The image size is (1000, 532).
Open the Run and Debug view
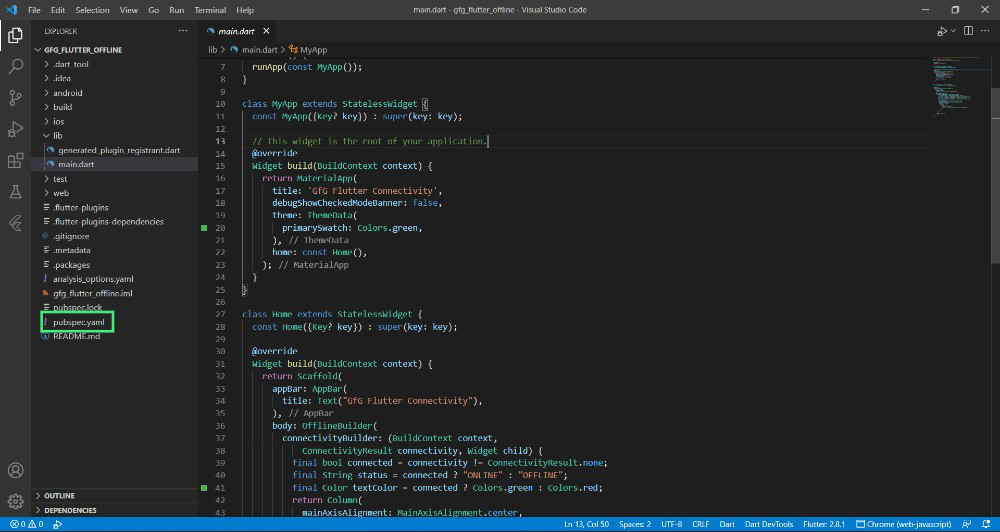(15, 129)
